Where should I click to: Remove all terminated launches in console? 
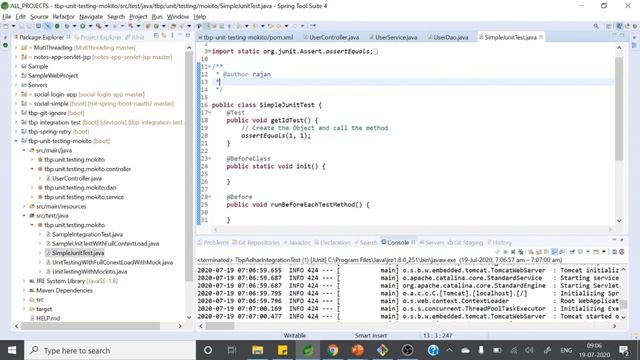[520, 252]
